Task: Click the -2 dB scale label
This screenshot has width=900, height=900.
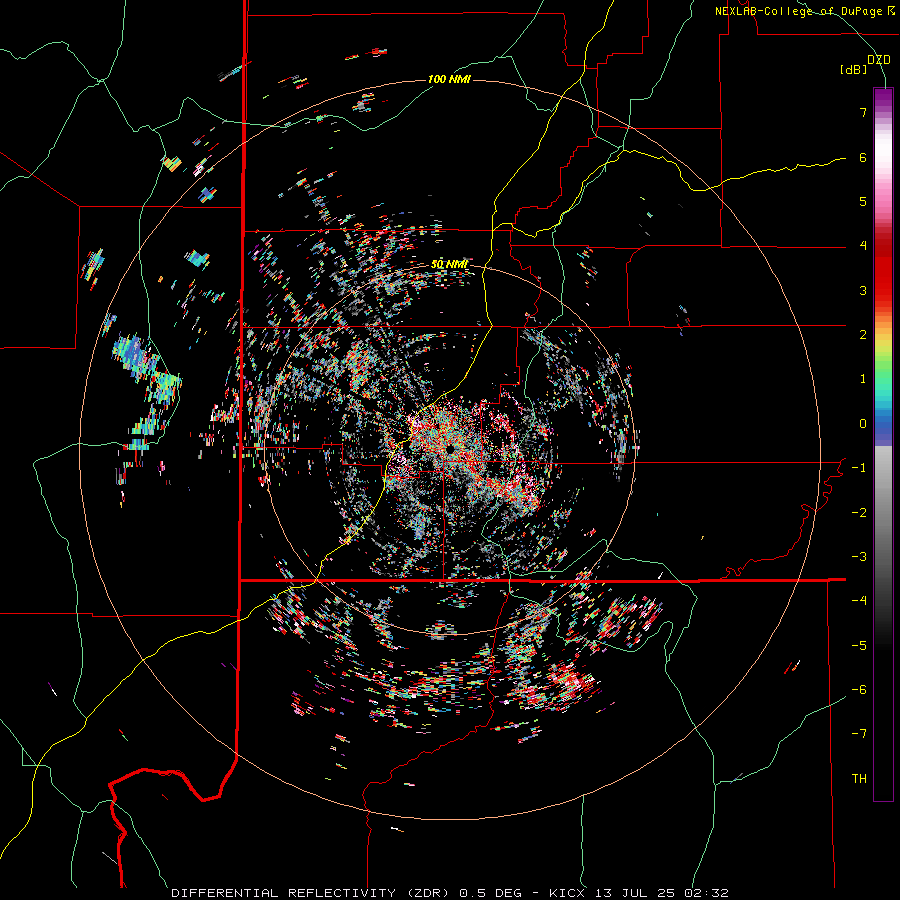Action: point(859,513)
